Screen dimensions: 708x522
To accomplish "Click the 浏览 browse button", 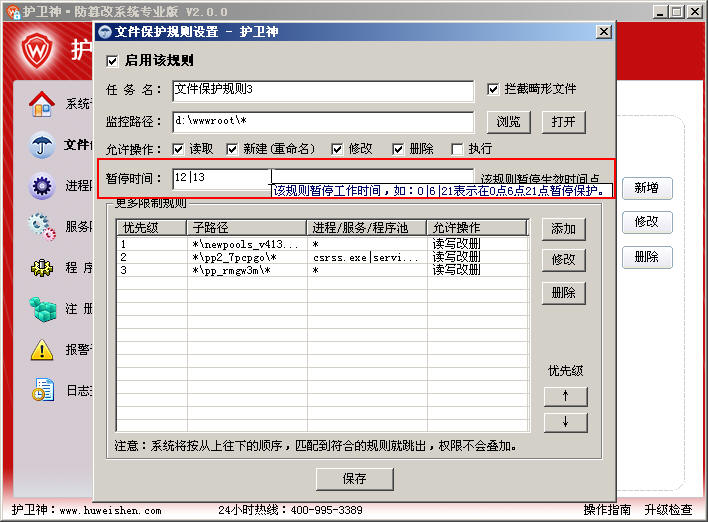I will (508, 122).
